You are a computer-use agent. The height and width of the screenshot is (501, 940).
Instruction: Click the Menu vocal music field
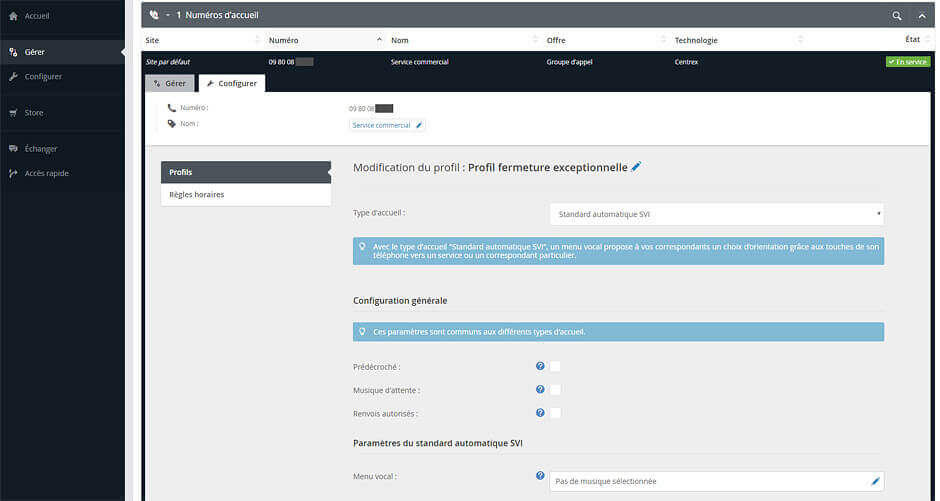coord(716,481)
